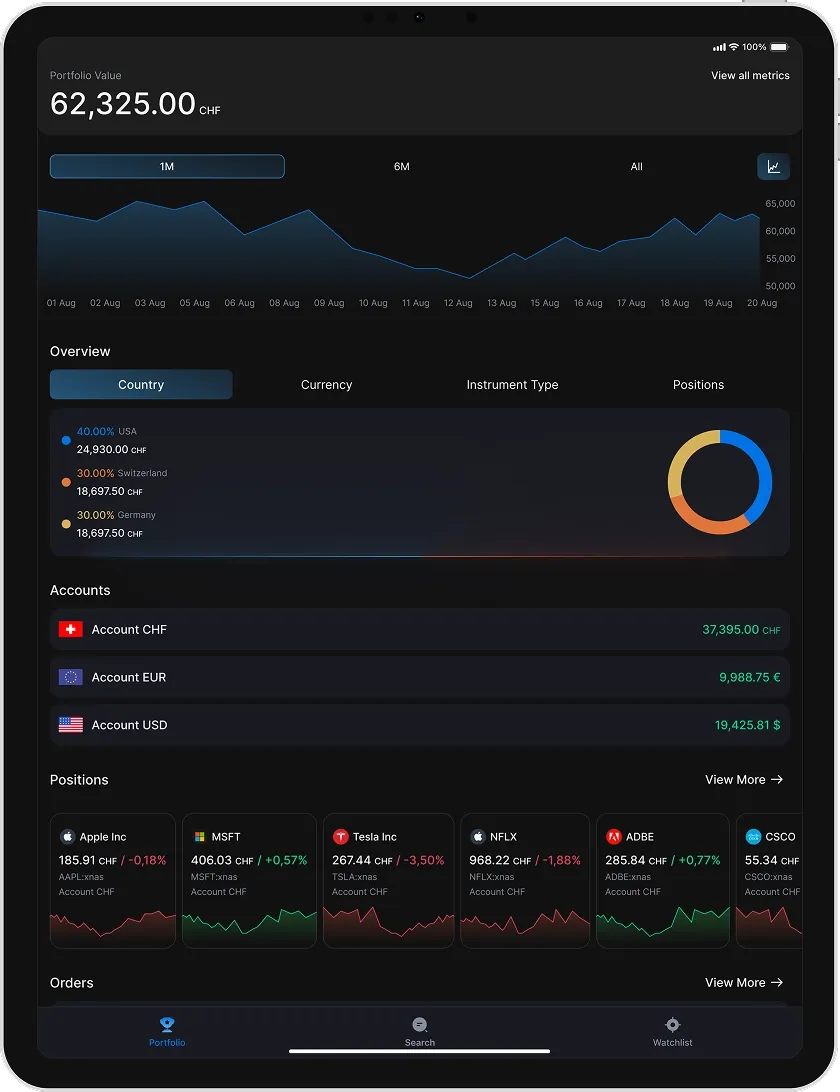Switch to the Instrument Type tab

tap(512, 384)
